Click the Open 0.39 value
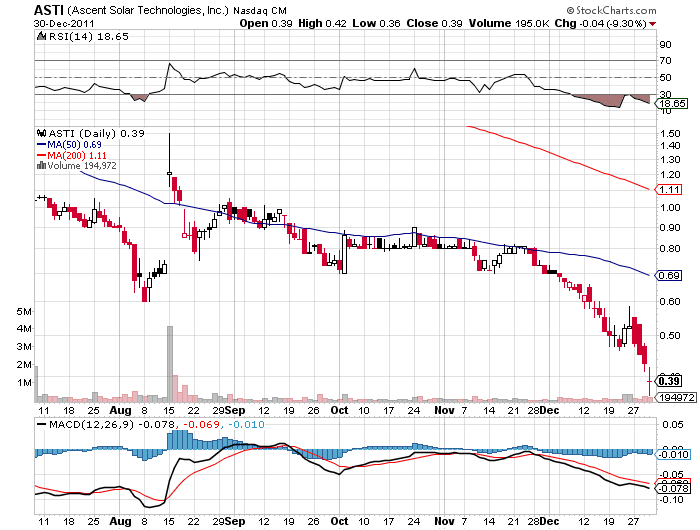 [x=266, y=23]
